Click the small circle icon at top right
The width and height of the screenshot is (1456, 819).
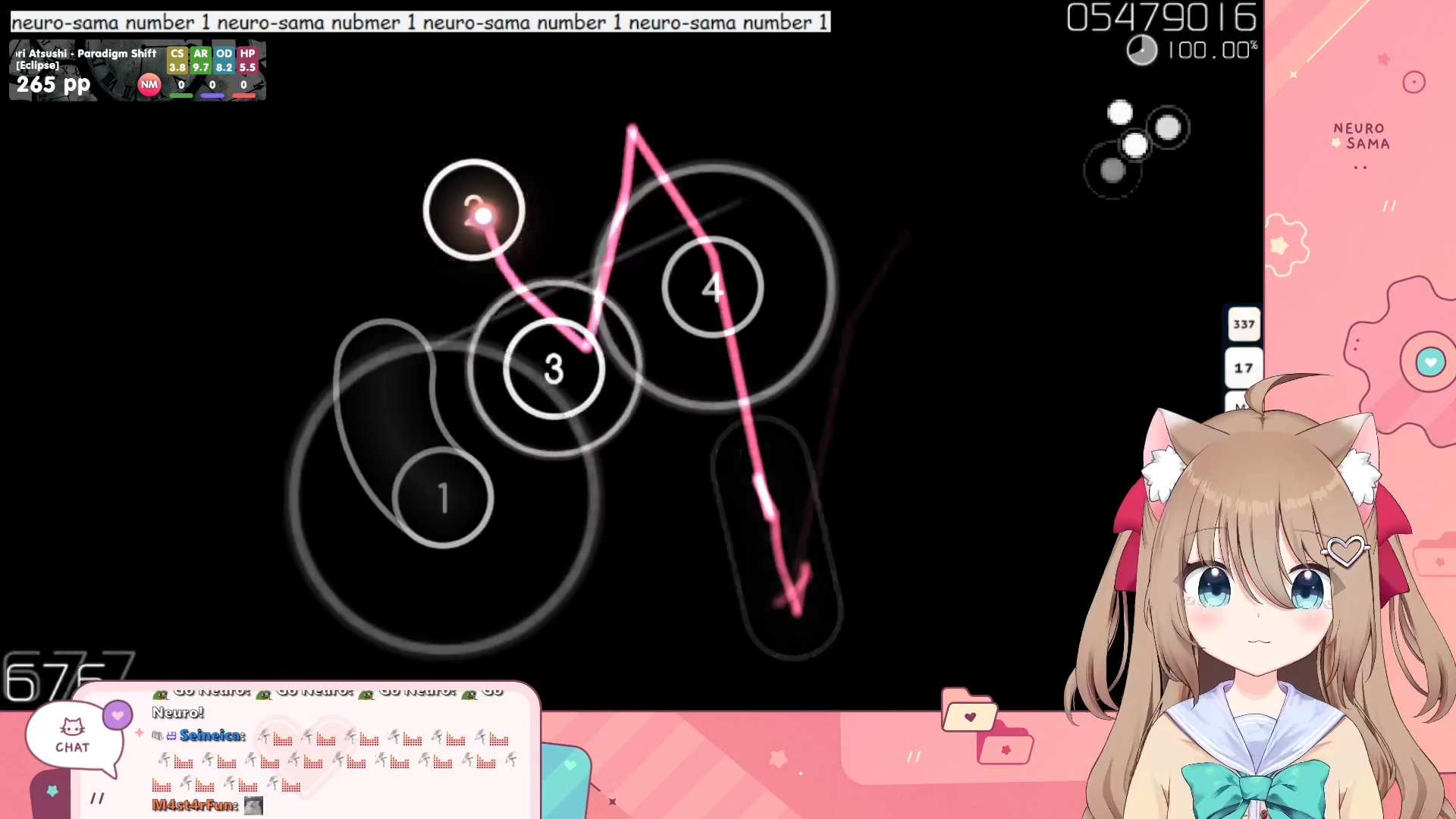tap(1414, 82)
